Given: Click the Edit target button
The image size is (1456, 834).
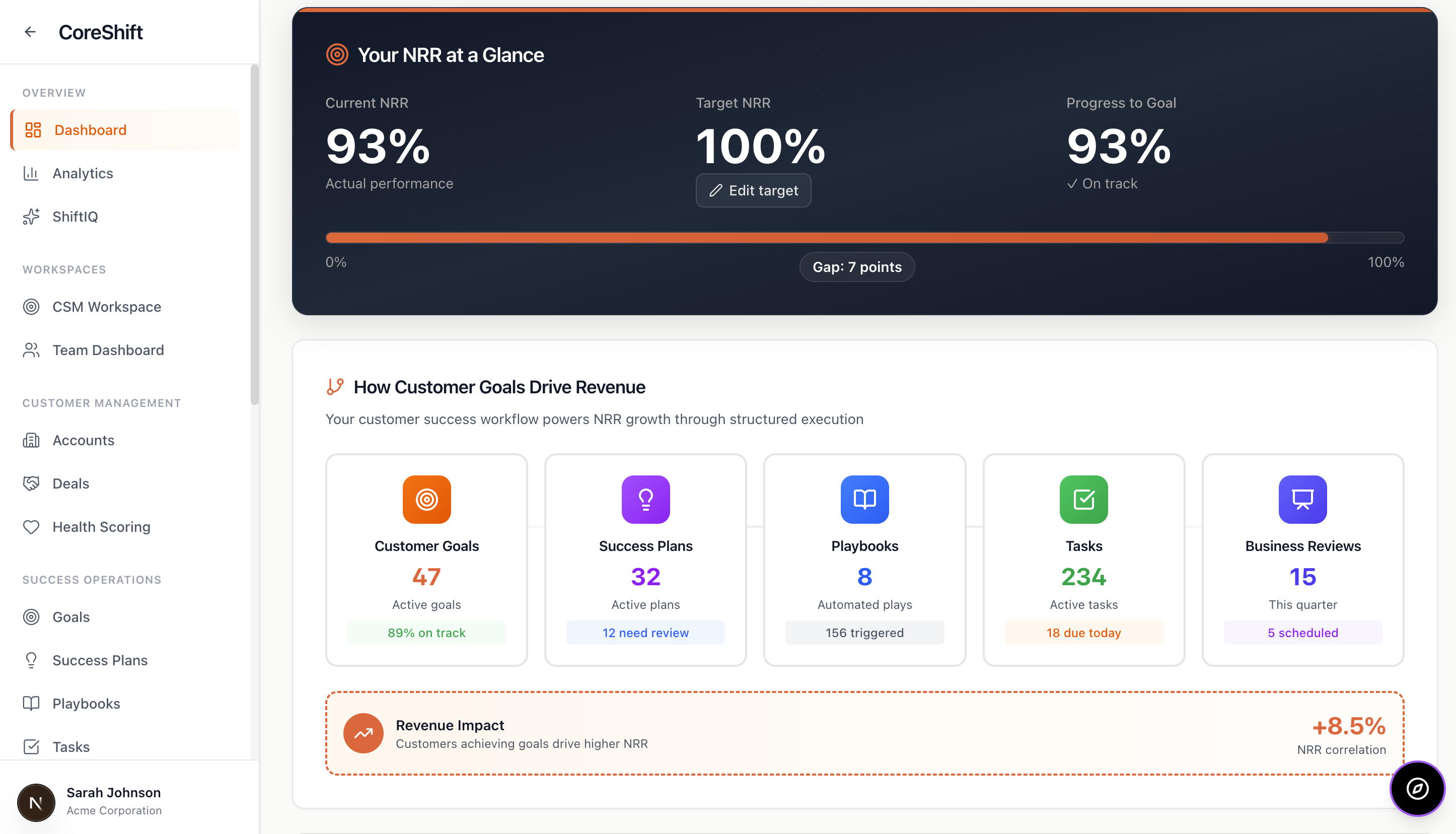Looking at the screenshot, I should pyautogui.click(x=753, y=190).
